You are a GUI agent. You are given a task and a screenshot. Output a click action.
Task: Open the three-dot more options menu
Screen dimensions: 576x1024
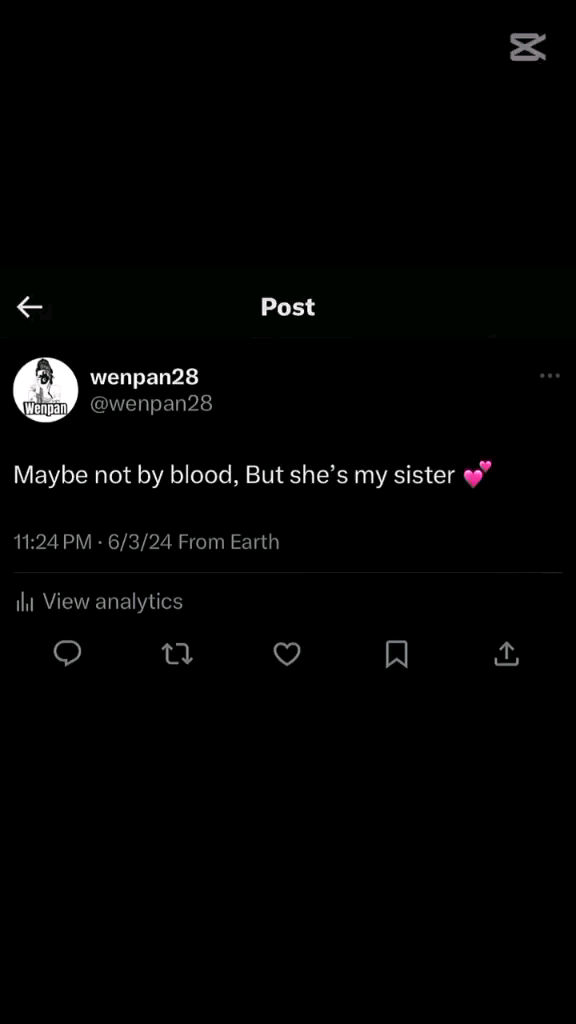pyautogui.click(x=550, y=376)
